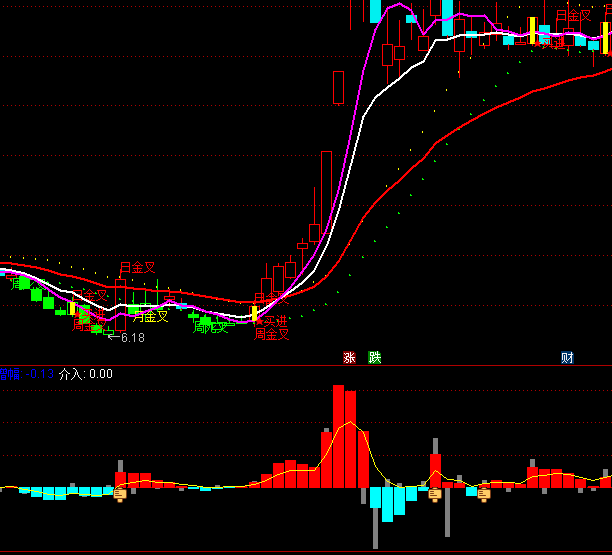Viewport: 612px width, 555px height.
Task: Click the yellow 月金叉 label
Action: point(151,316)
